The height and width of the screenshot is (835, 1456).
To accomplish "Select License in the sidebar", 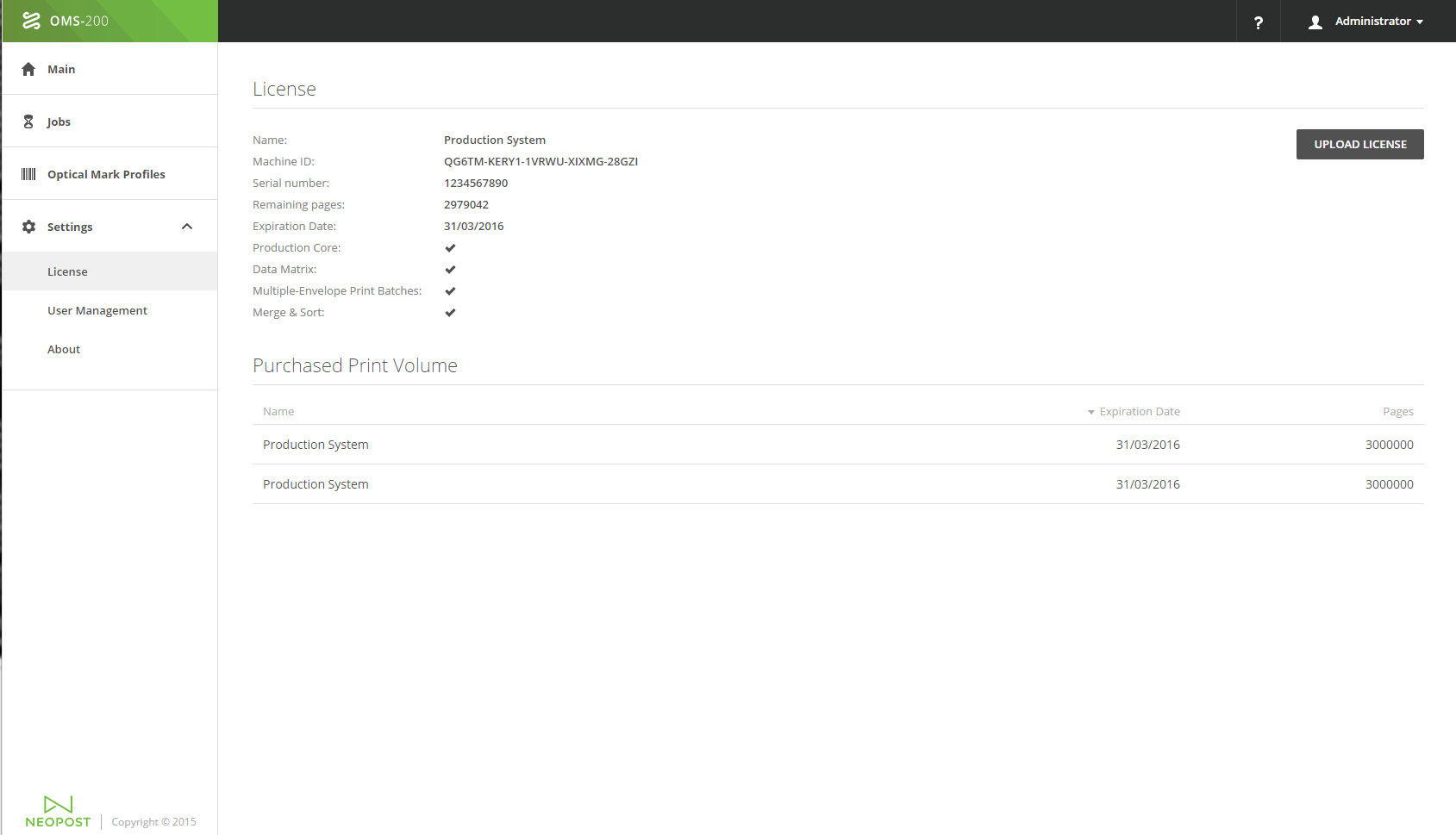I will pos(67,271).
